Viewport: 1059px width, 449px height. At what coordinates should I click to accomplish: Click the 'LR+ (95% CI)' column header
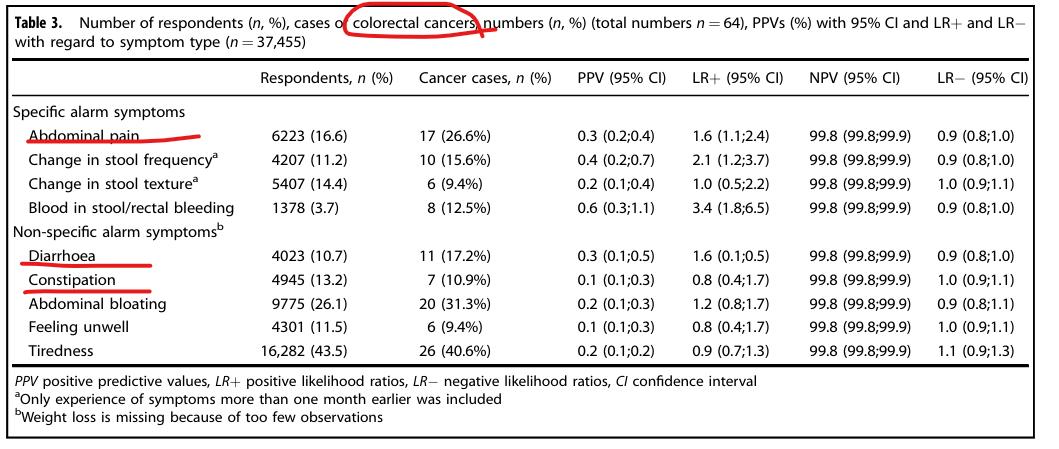click(x=737, y=77)
